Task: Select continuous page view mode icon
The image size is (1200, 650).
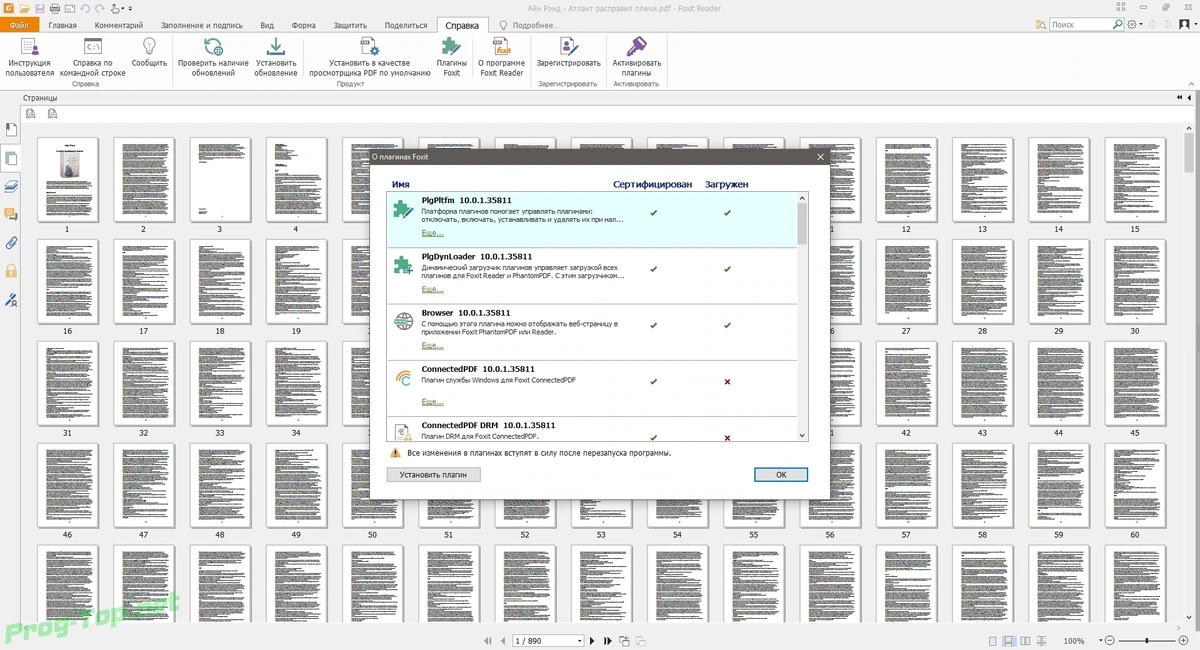Action: tap(1008, 641)
